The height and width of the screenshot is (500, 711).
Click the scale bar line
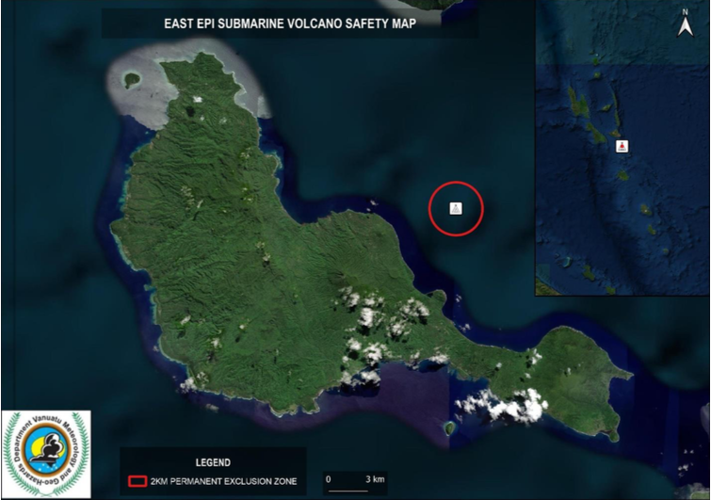click(x=348, y=490)
